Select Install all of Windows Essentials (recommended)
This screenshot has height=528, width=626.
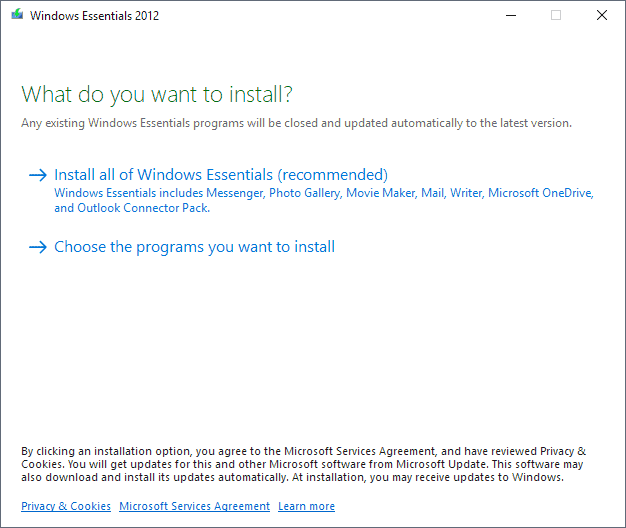click(221, 175)
